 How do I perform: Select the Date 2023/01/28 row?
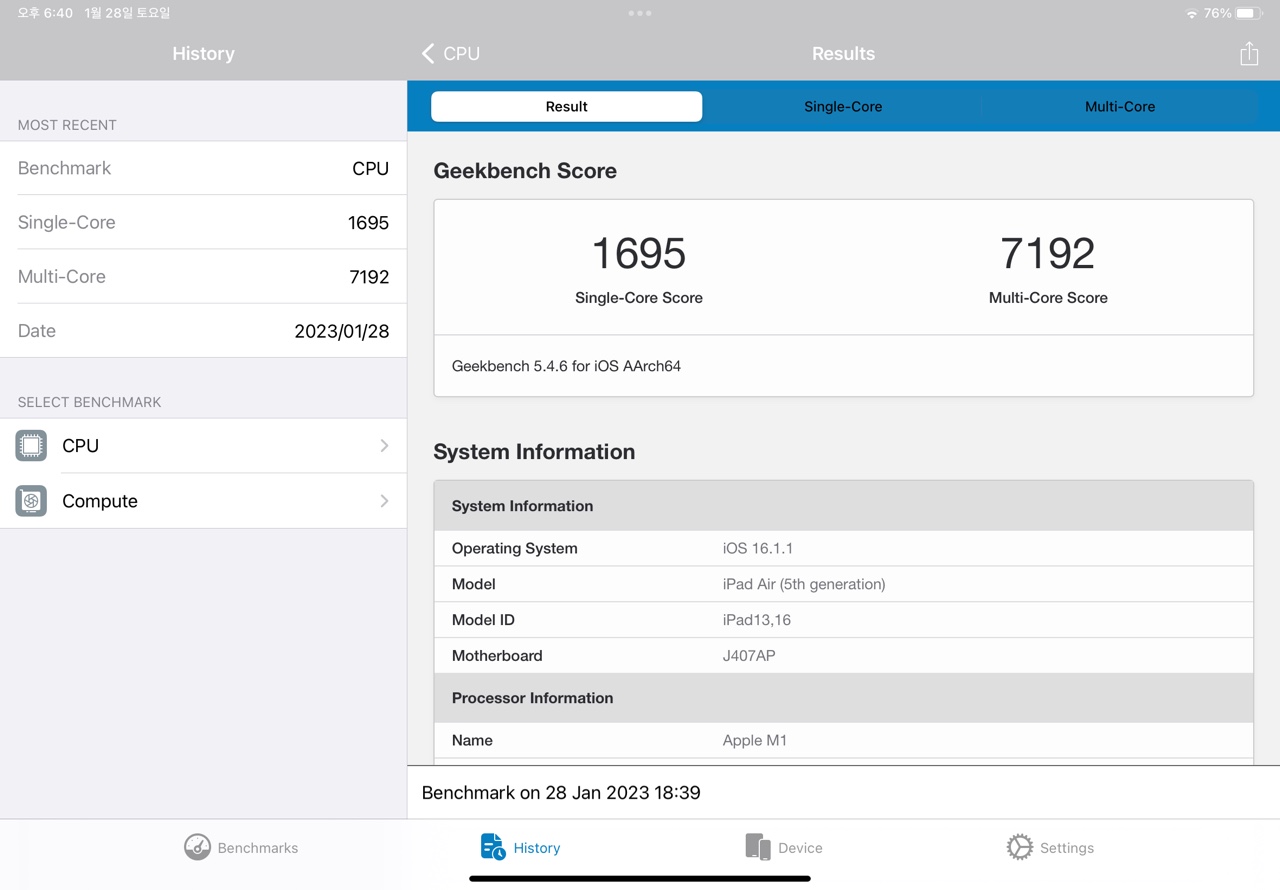click(203, 330)
